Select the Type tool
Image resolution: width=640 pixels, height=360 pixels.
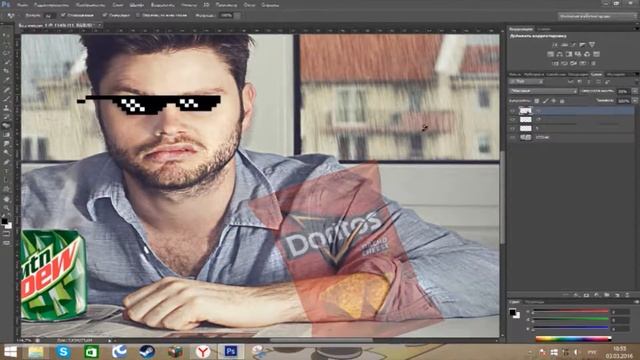pyautogui.click(x=6, y=171)
